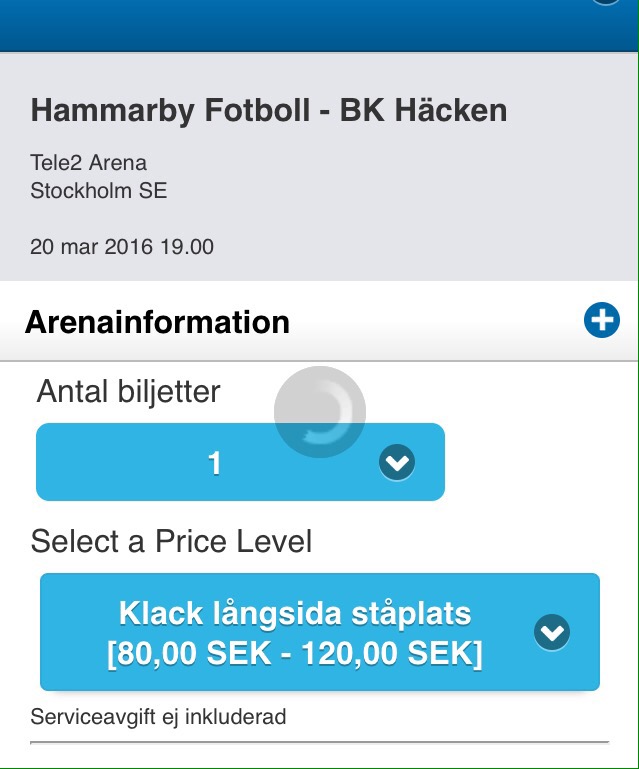639x769 pixels.
Task: Expand the Arenainformation section header
Action: 158,322
